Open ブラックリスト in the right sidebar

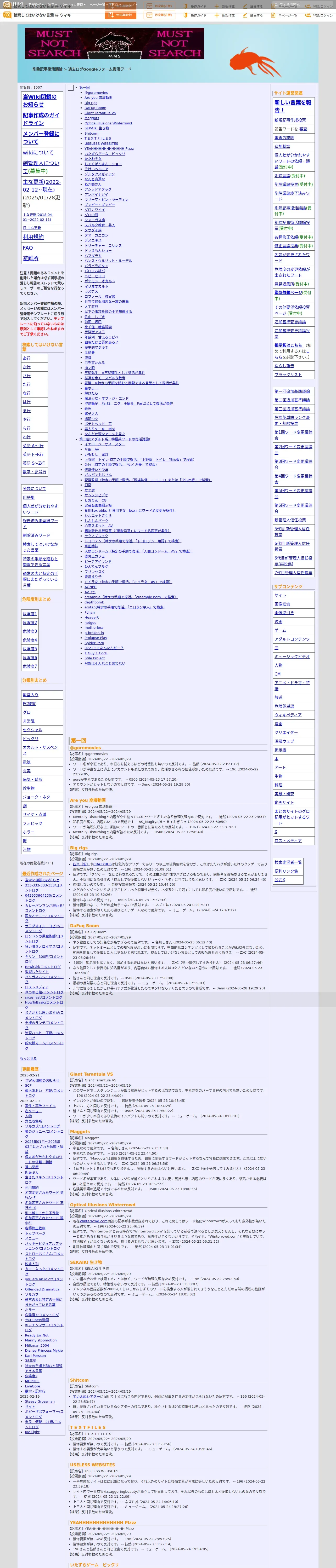288,375
